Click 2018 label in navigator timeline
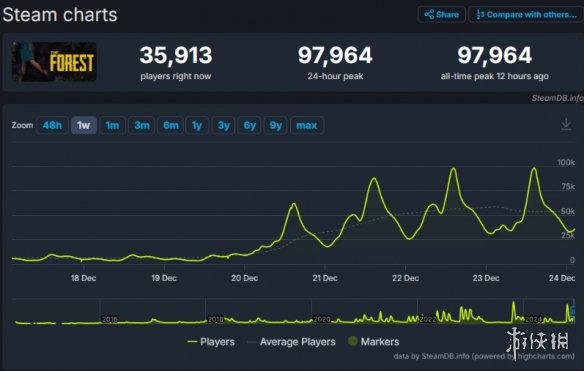This screenshot has width=584, height=371. [215, 319]
